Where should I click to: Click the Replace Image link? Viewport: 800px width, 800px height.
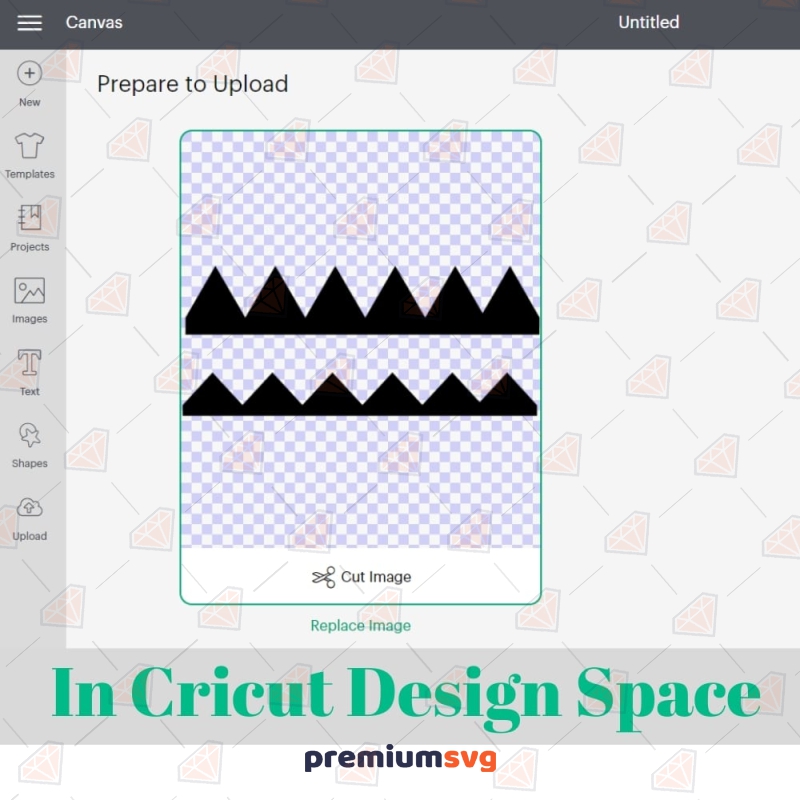(360, 626)
